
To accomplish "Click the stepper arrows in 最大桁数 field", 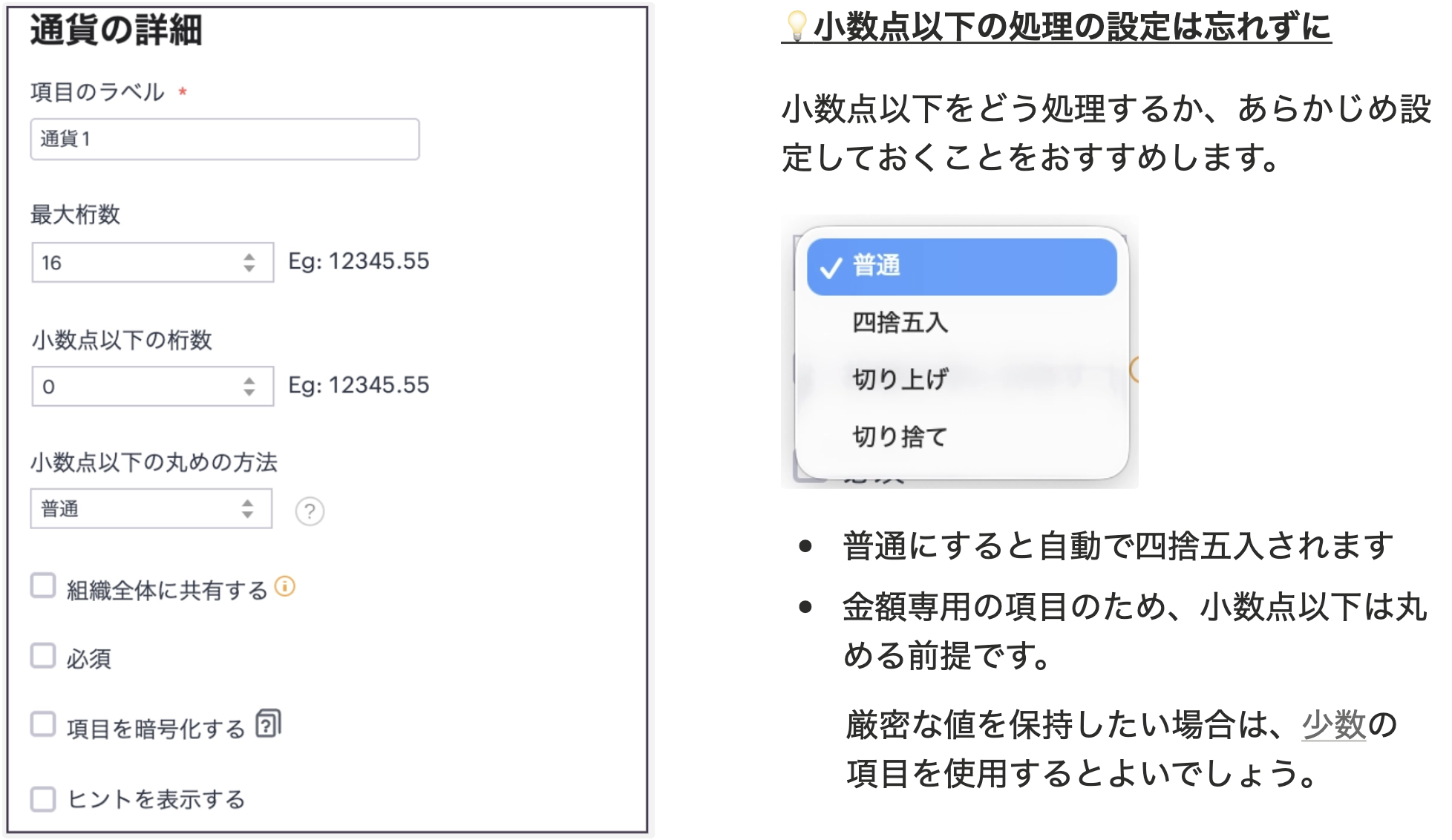I will pyautogui.click(x=249, y=263).
